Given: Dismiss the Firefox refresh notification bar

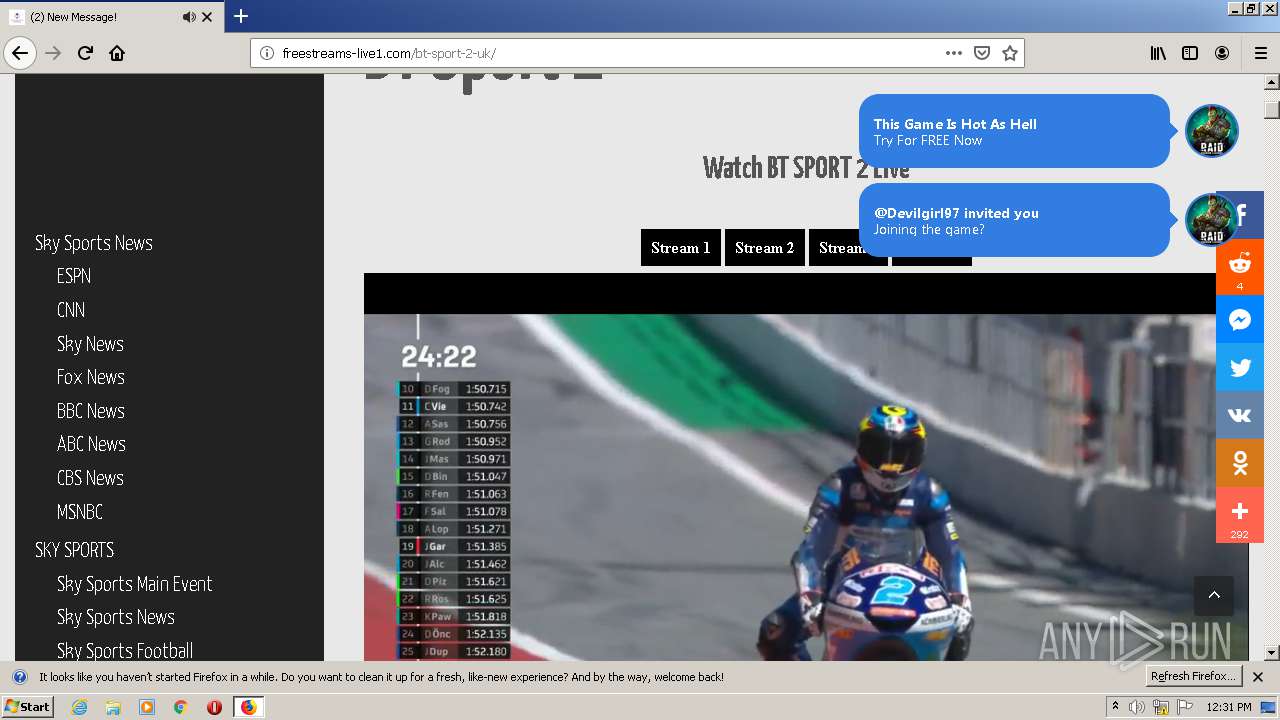Looking at the screenshot, I should (x=1258, y=677).
